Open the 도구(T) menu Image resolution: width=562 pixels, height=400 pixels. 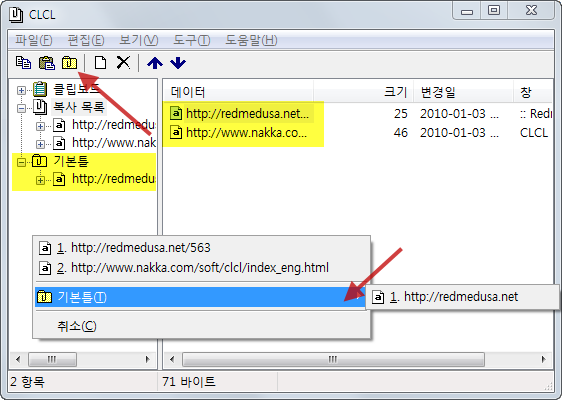click(192, 40)
